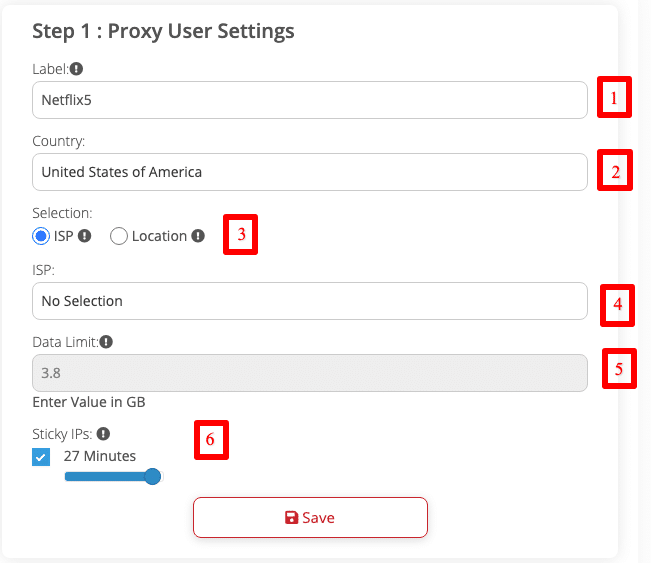The width and height of the screenshot is (651, 563).
Task: Click the red annotation box numbered 6
Action: coord(210,440)
